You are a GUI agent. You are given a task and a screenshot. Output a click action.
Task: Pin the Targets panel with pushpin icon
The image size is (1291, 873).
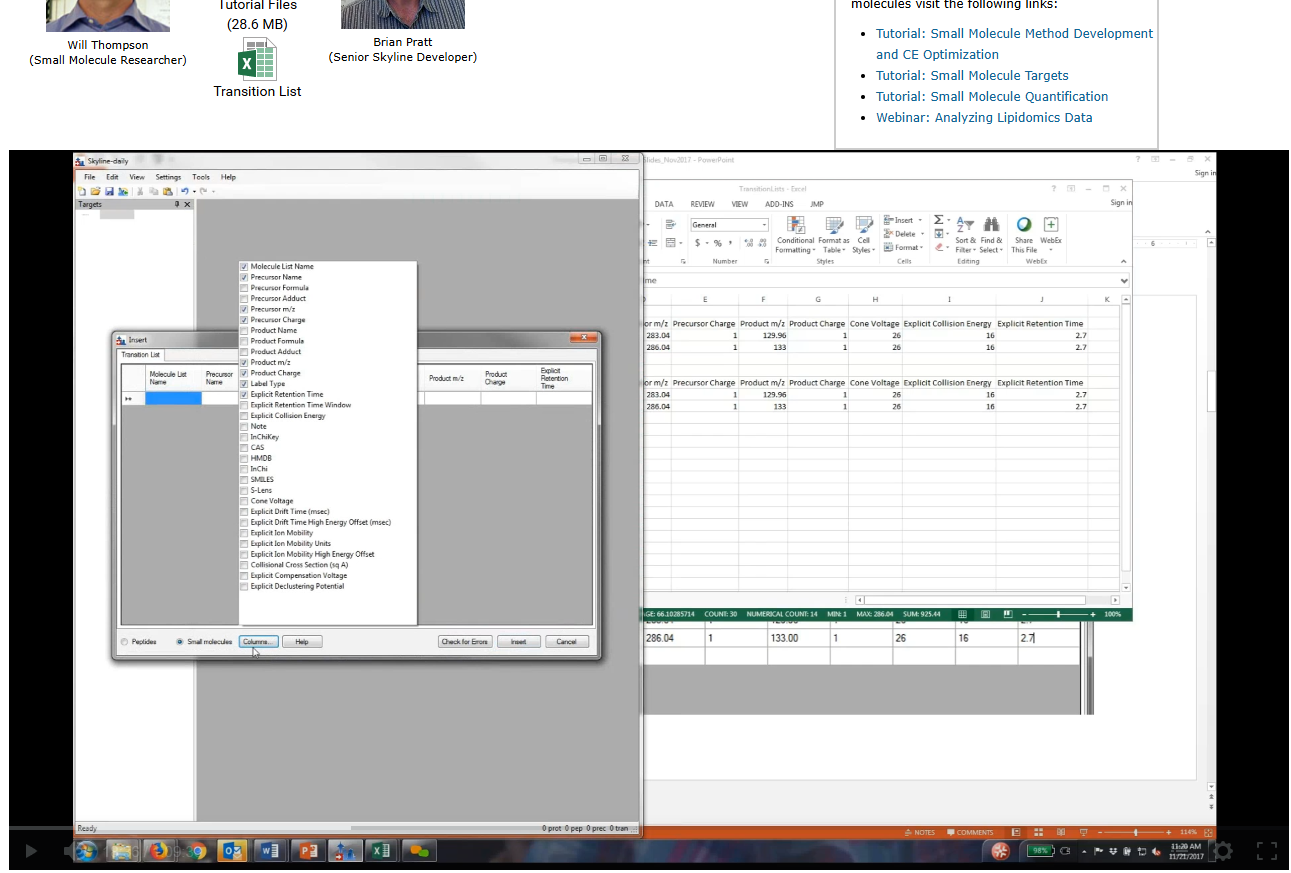pos(177,204)
